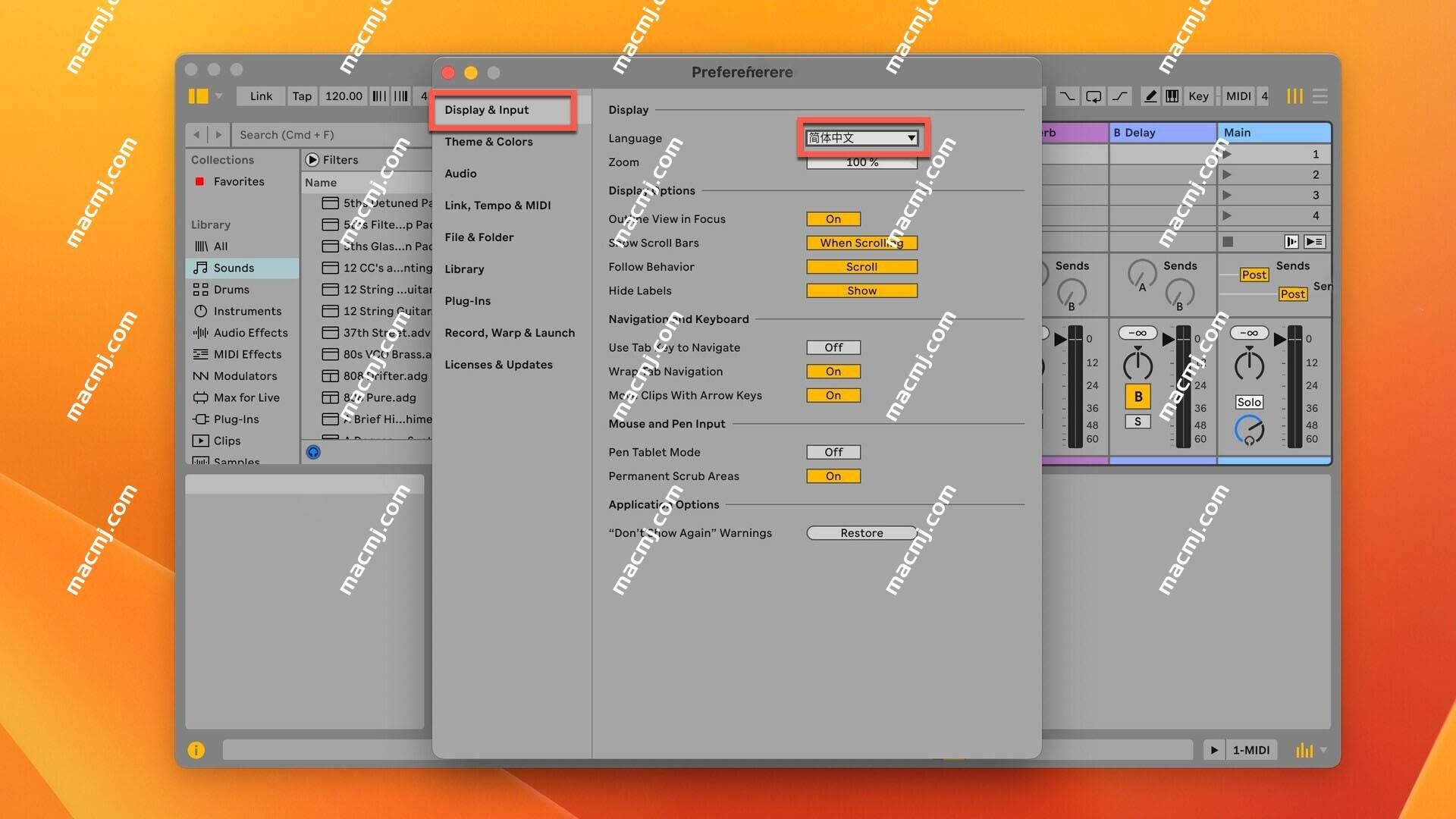Toggle Outline View in Focus off
1456x819 pixels.
(x=833, y=218)
